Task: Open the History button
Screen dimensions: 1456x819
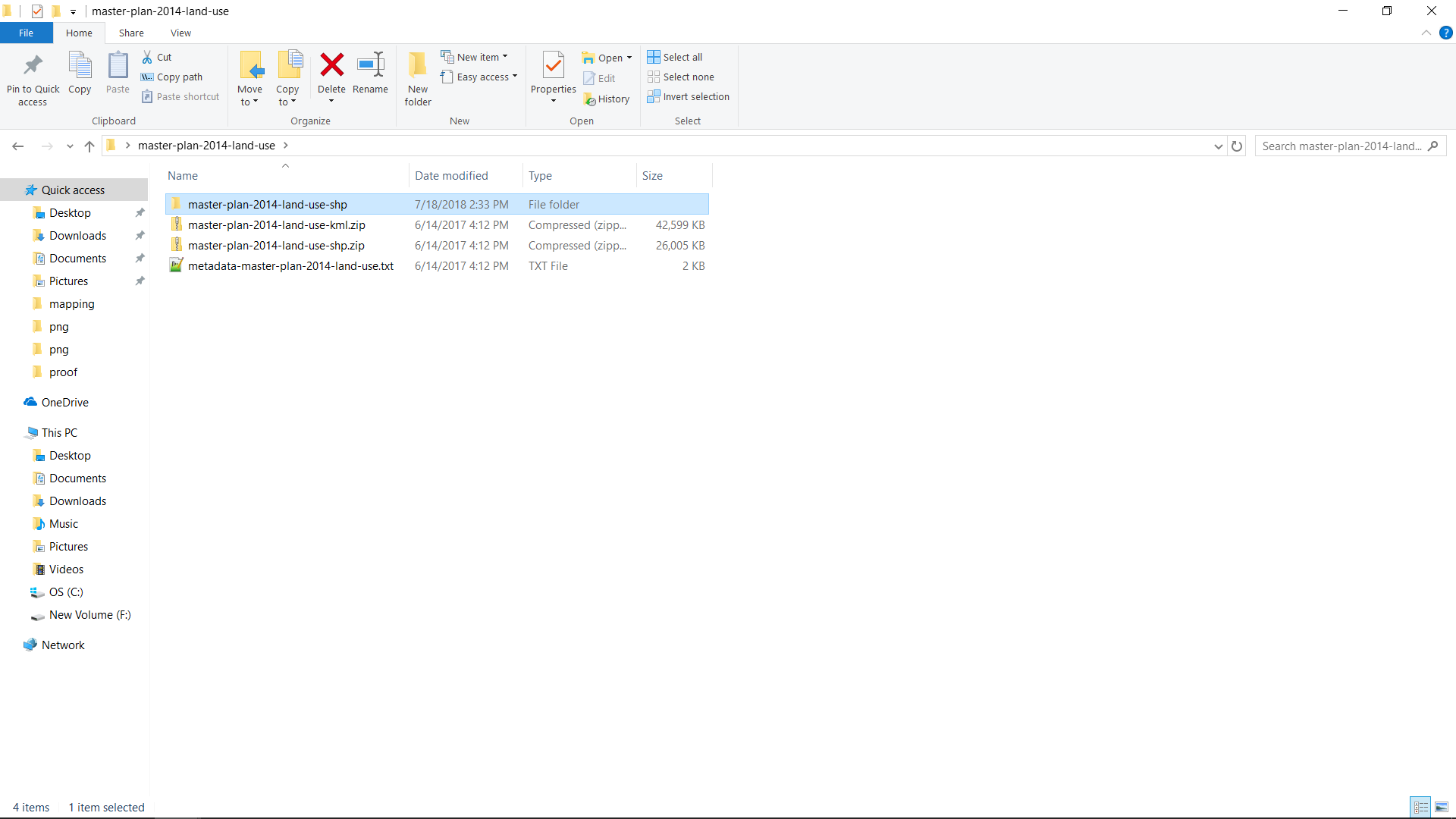Action: pos(607,99)
